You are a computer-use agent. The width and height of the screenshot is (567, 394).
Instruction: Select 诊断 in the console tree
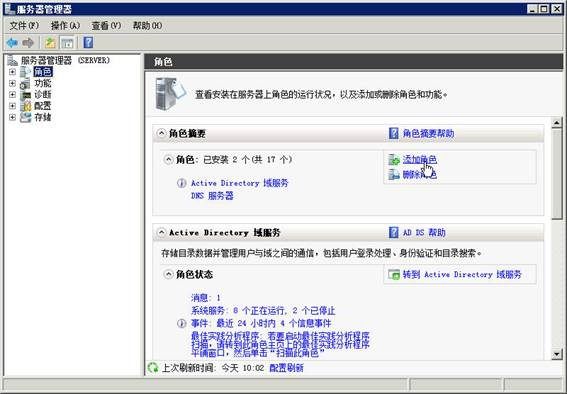click(x=43, y=95)
